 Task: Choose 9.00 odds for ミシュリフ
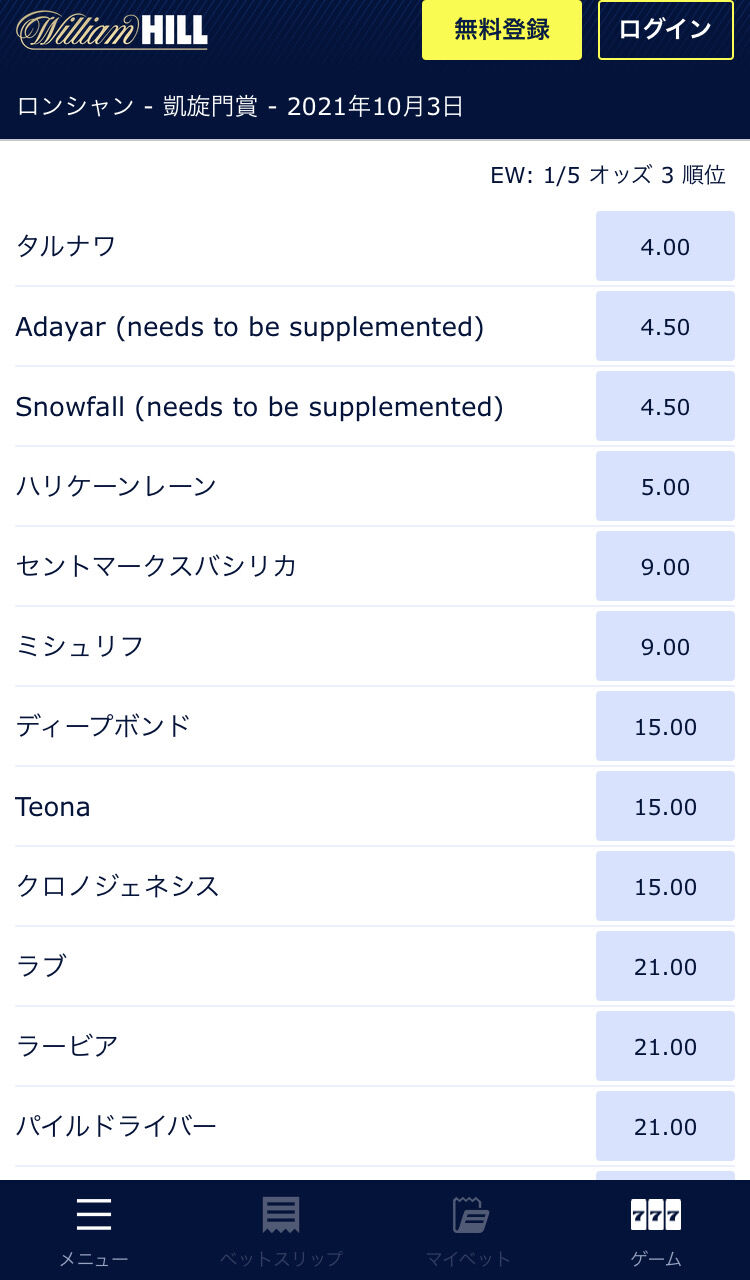coord(665,646)
